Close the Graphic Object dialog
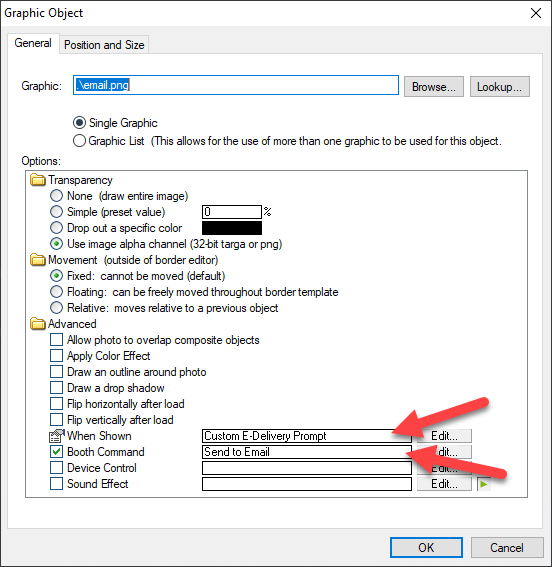Viewport: 552px width, 567px height. pyautogui.click(x=536, y=13)
